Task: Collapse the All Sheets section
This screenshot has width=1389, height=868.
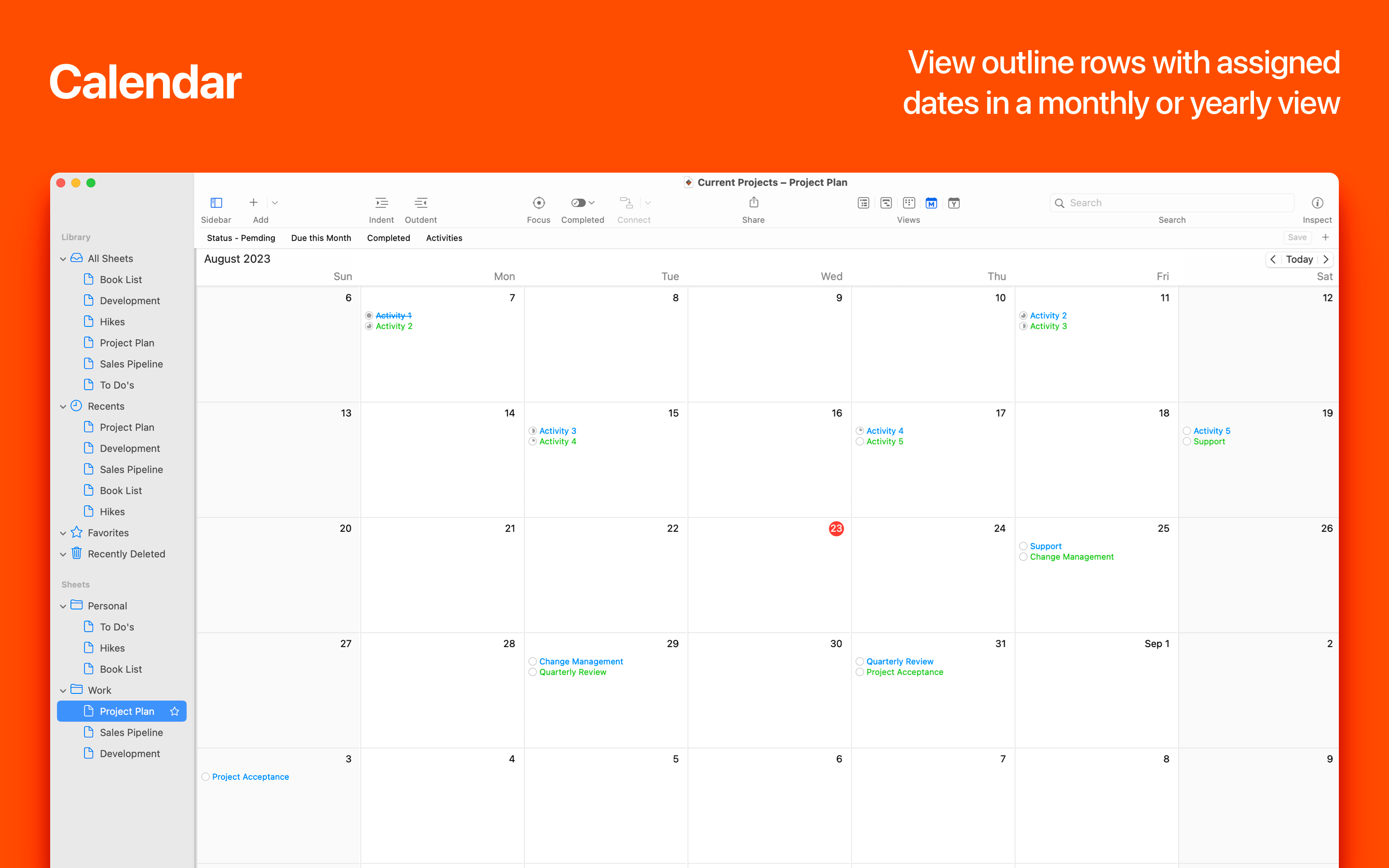Action: pos(63,259)
